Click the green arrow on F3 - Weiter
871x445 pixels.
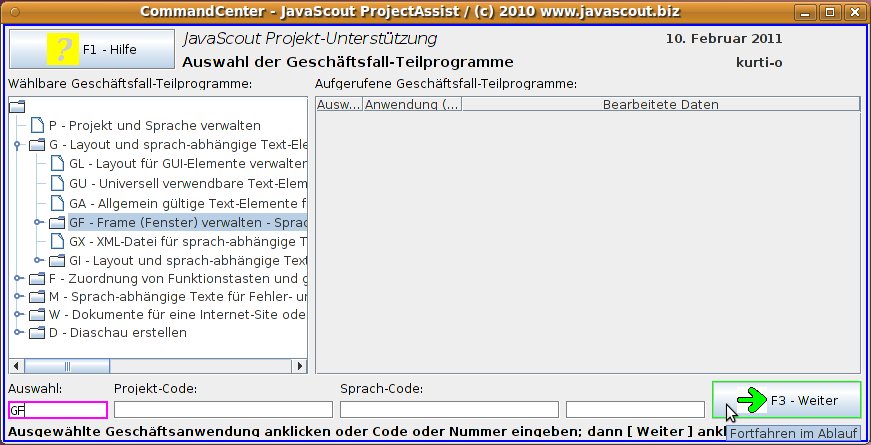(750, 400)
